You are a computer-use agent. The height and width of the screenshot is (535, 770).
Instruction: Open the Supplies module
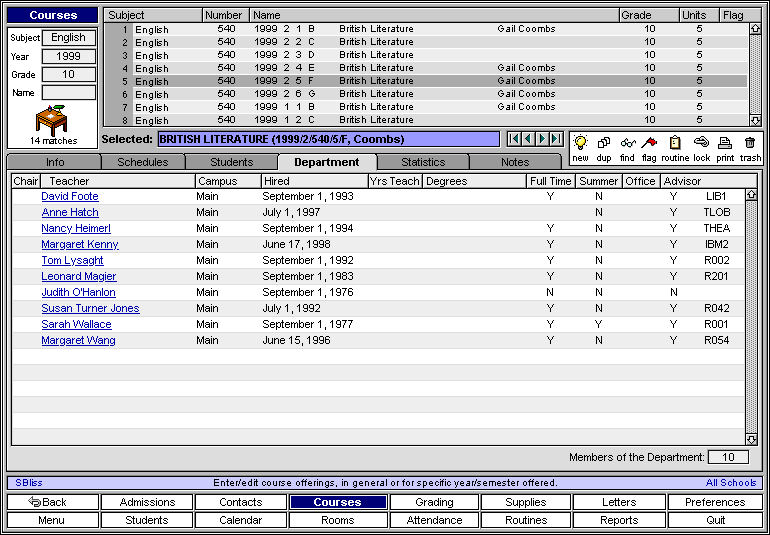click(526, 502)
